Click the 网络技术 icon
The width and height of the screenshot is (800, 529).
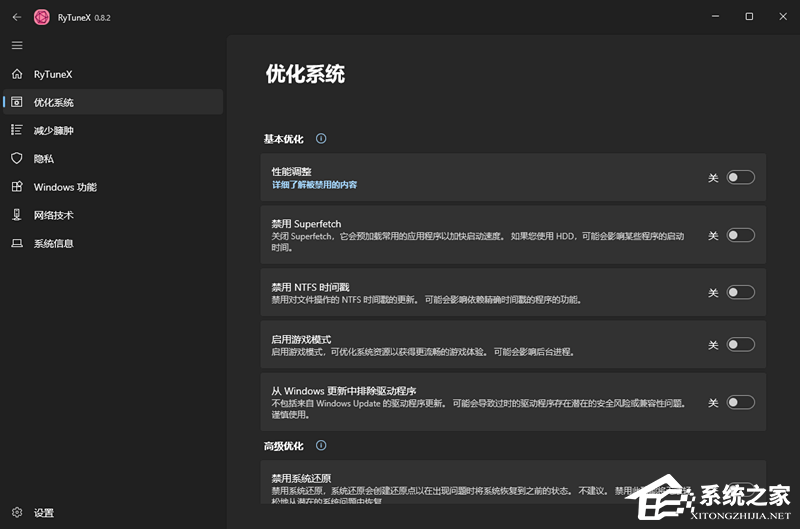(17, 215)
